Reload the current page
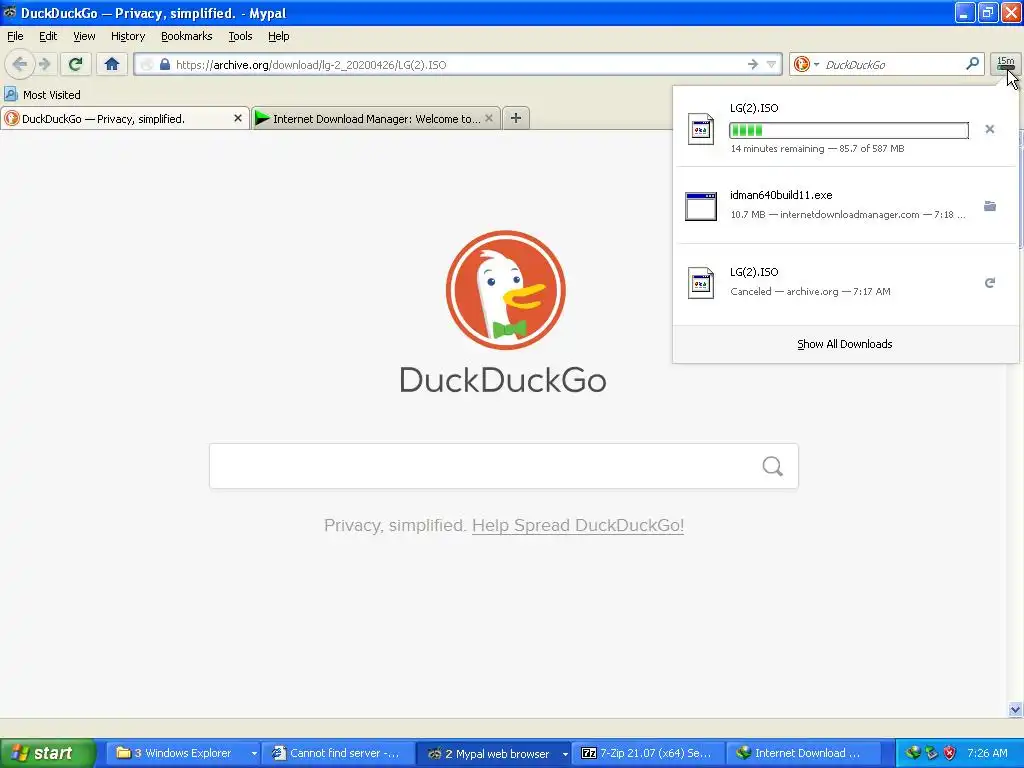The image size is (1024, 768). [76, 64]
